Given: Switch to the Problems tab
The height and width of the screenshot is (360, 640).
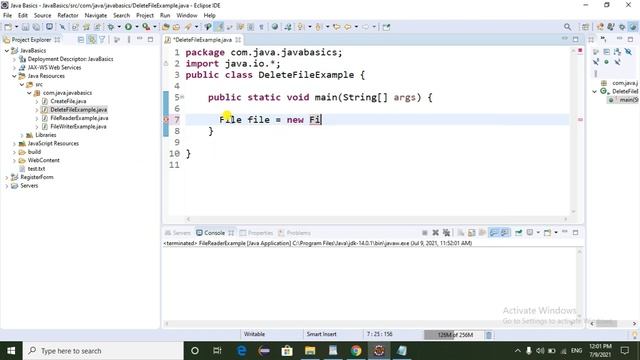Looking at the screenshot, I should click(295, 233).
